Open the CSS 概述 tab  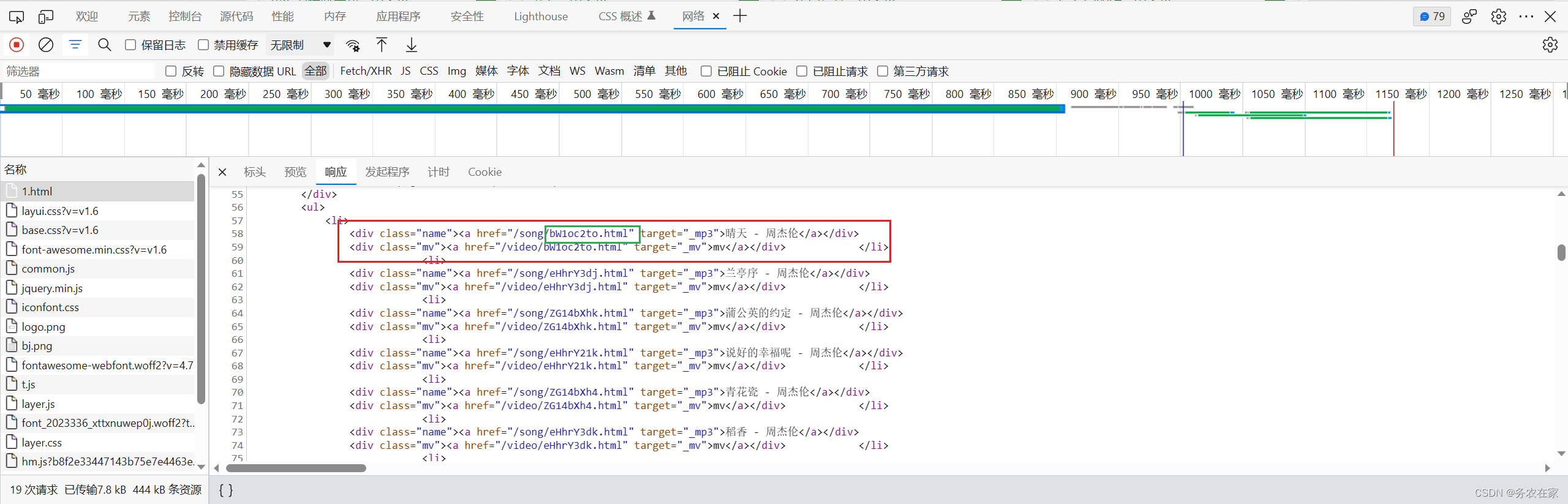point(627,17)
